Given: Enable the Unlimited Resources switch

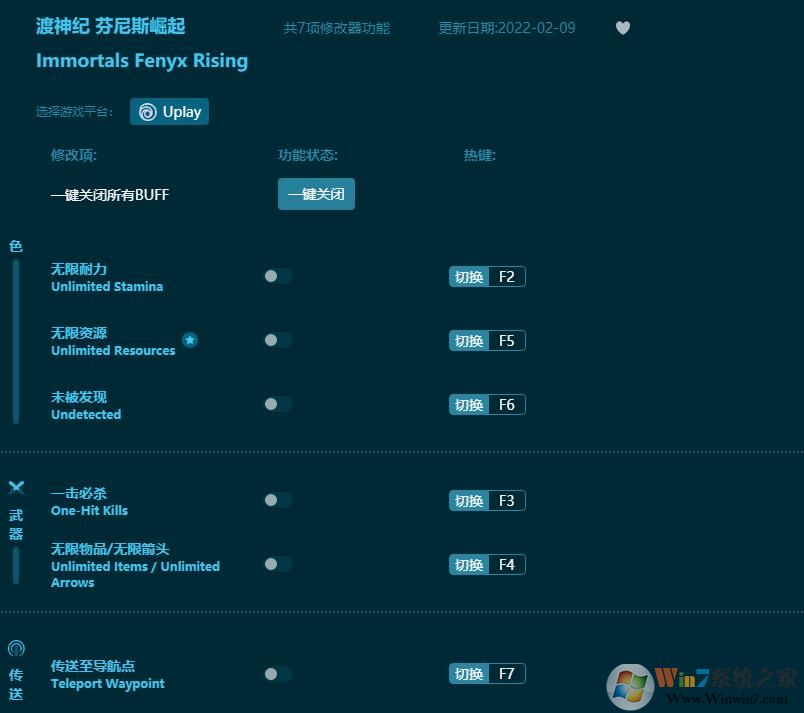Looking at the screenshot, I should coord(278,340).
